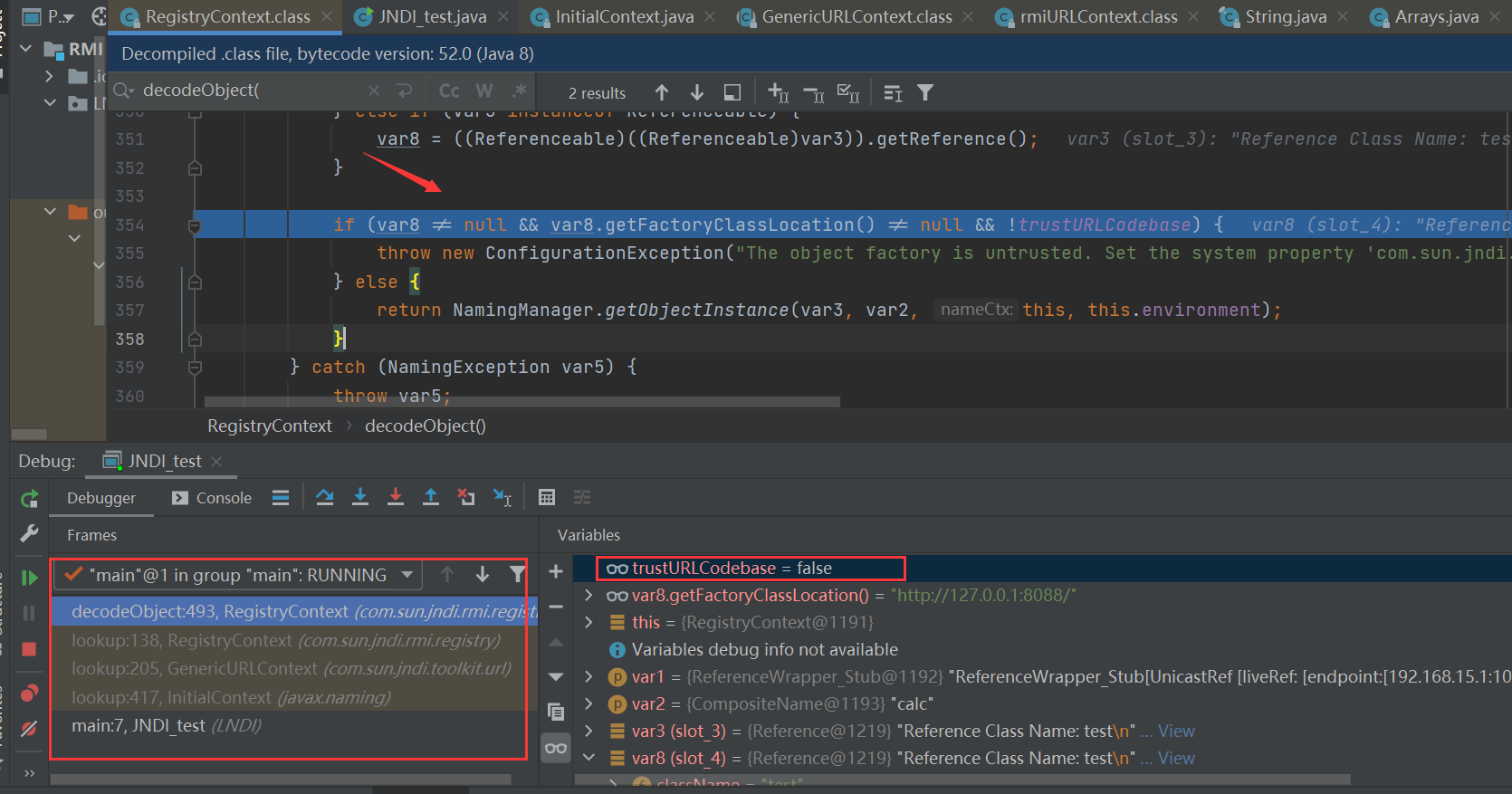Open the Arrays.java tab
1512x794 pixels.
(1437, 16)
